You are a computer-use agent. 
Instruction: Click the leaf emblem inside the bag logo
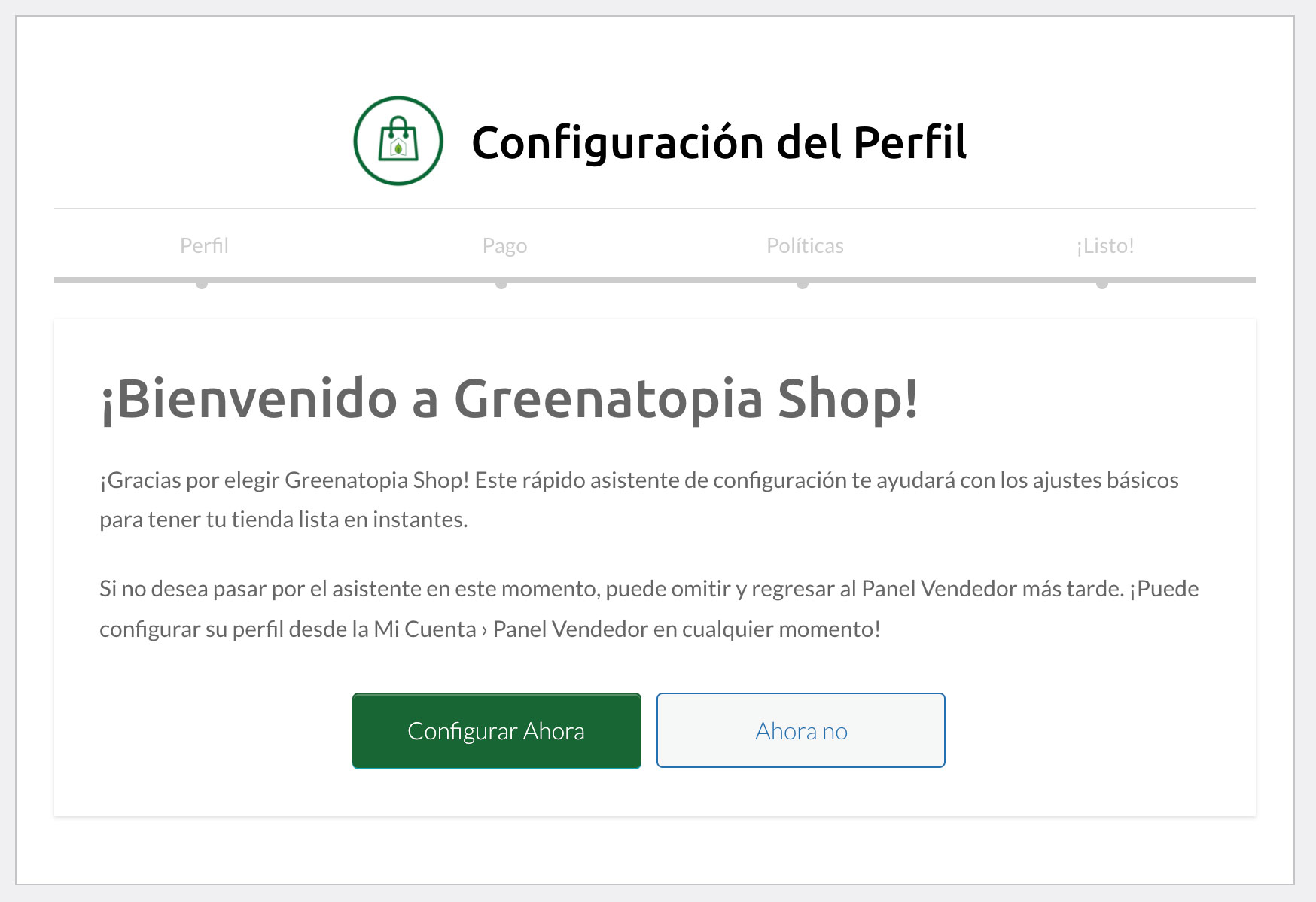click(x=399, y=148)
